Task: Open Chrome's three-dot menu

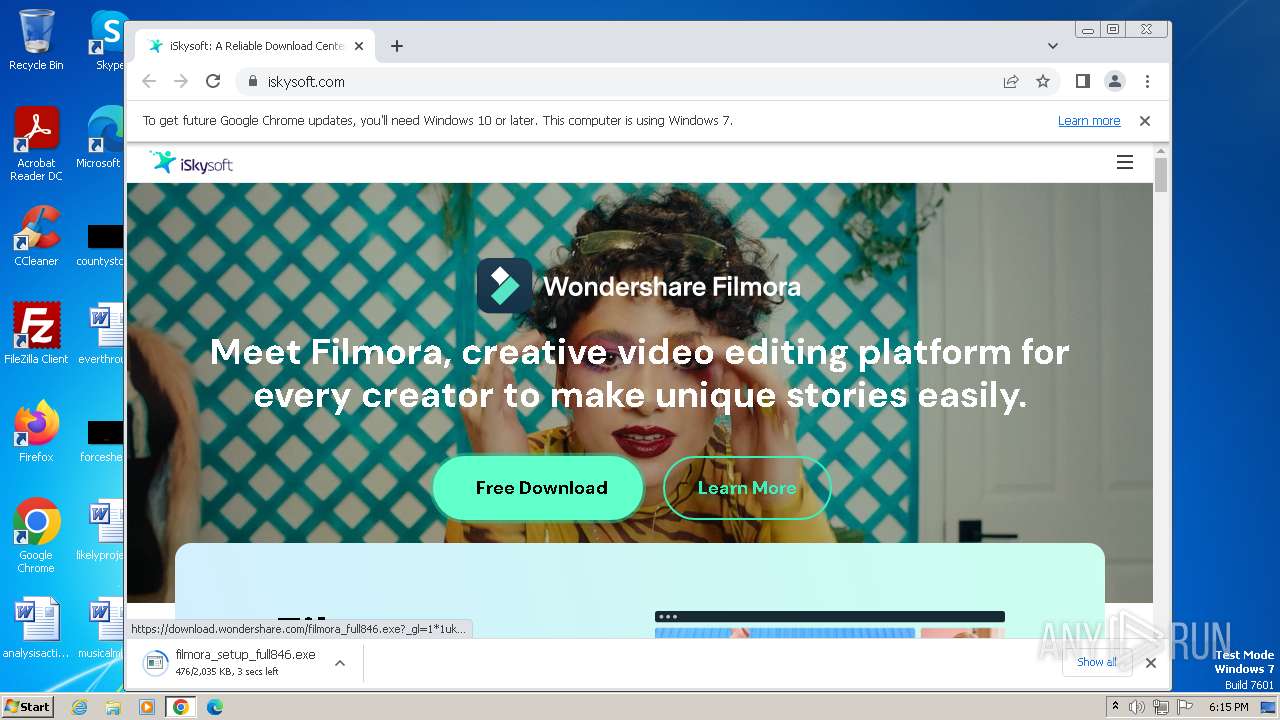Action: click(1147, 82)
